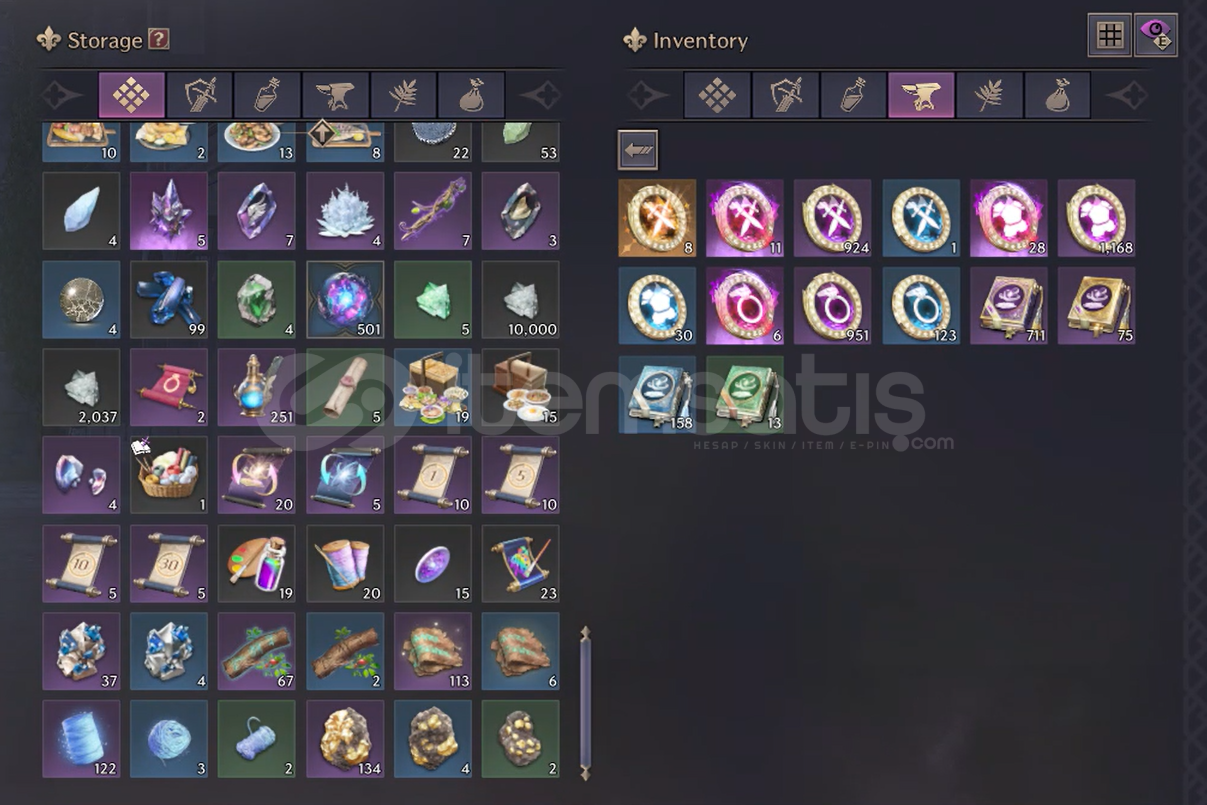Screen dimensions: 1207x805
Task: Select the gray crystal stack of 10,000
Action: coord(521,300)
